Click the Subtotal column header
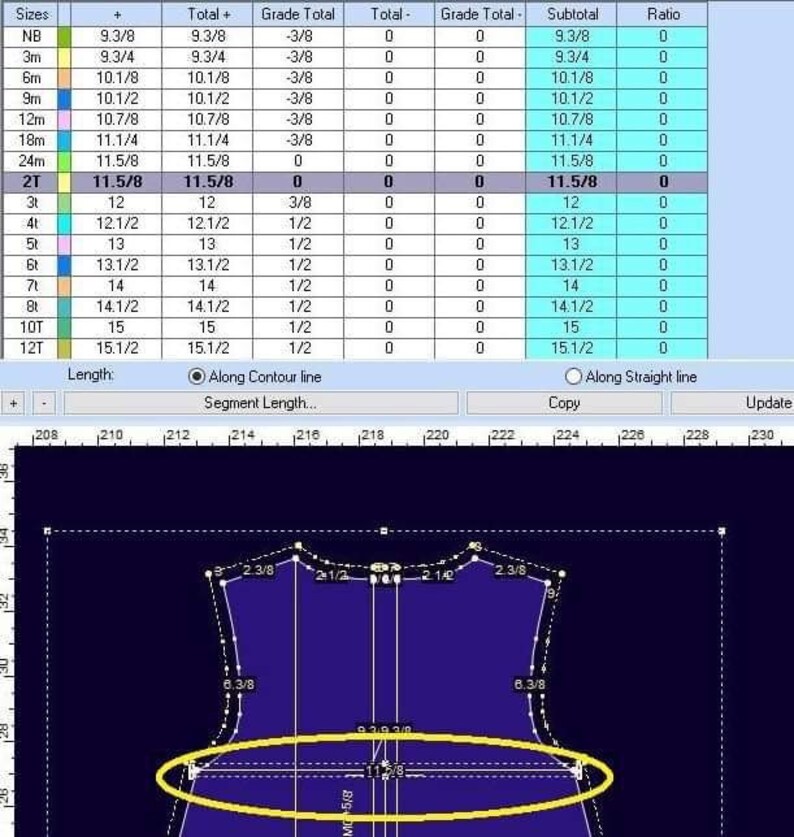This screenshot has width=794, height=837. coord(571,14)
